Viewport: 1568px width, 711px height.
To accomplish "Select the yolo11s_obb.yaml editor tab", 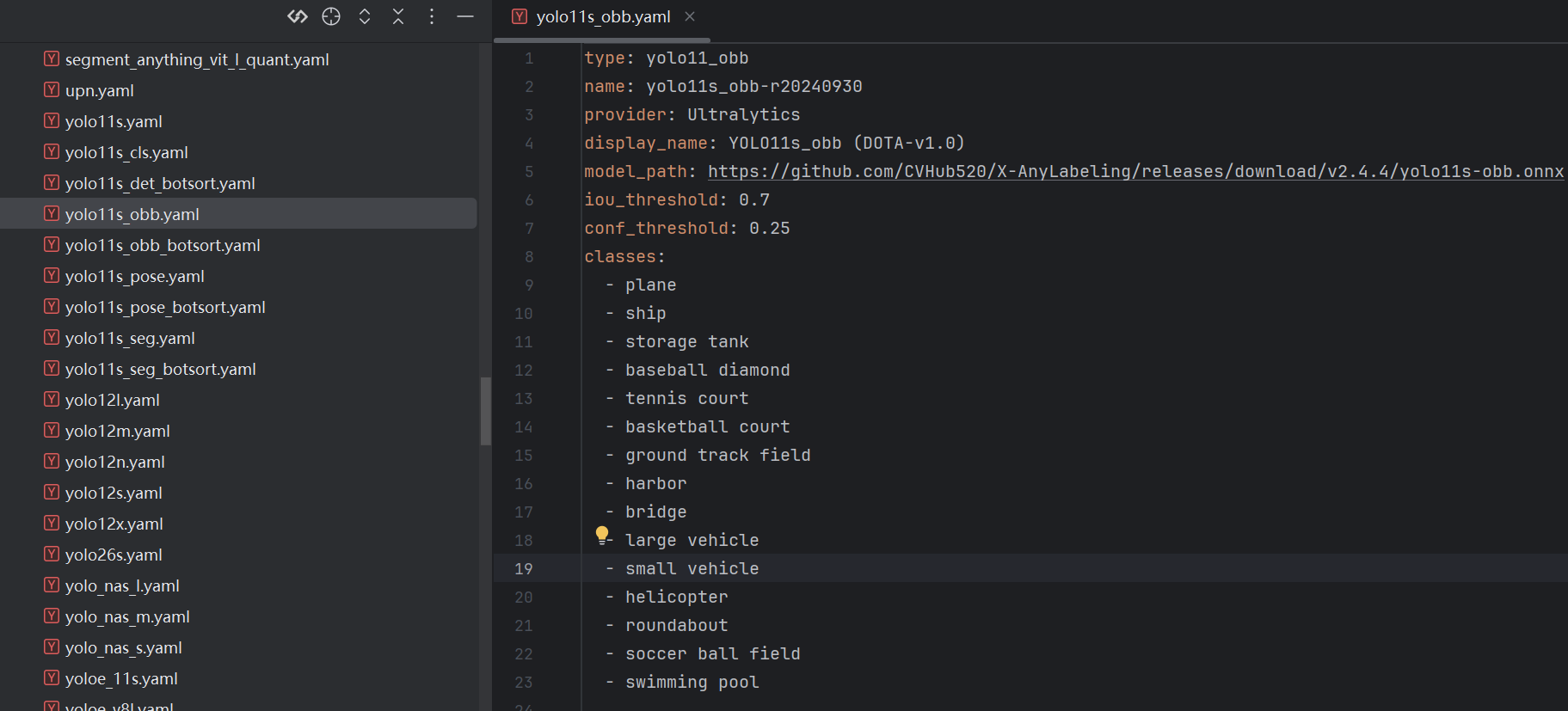I will click(x=603, y=16).
